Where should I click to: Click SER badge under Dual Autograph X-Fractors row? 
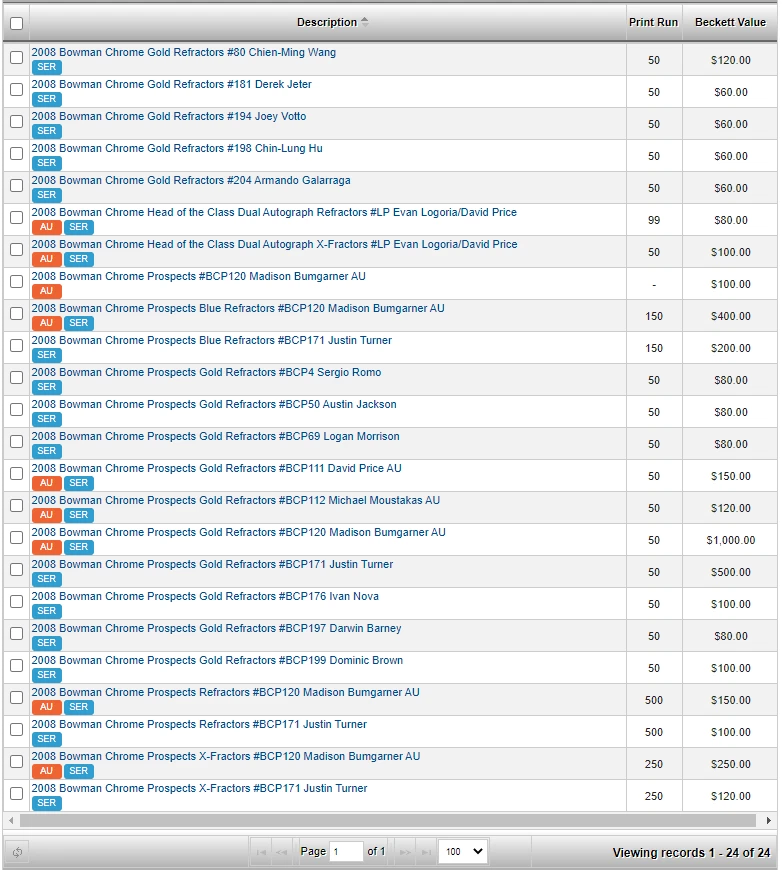click(79, 259)
